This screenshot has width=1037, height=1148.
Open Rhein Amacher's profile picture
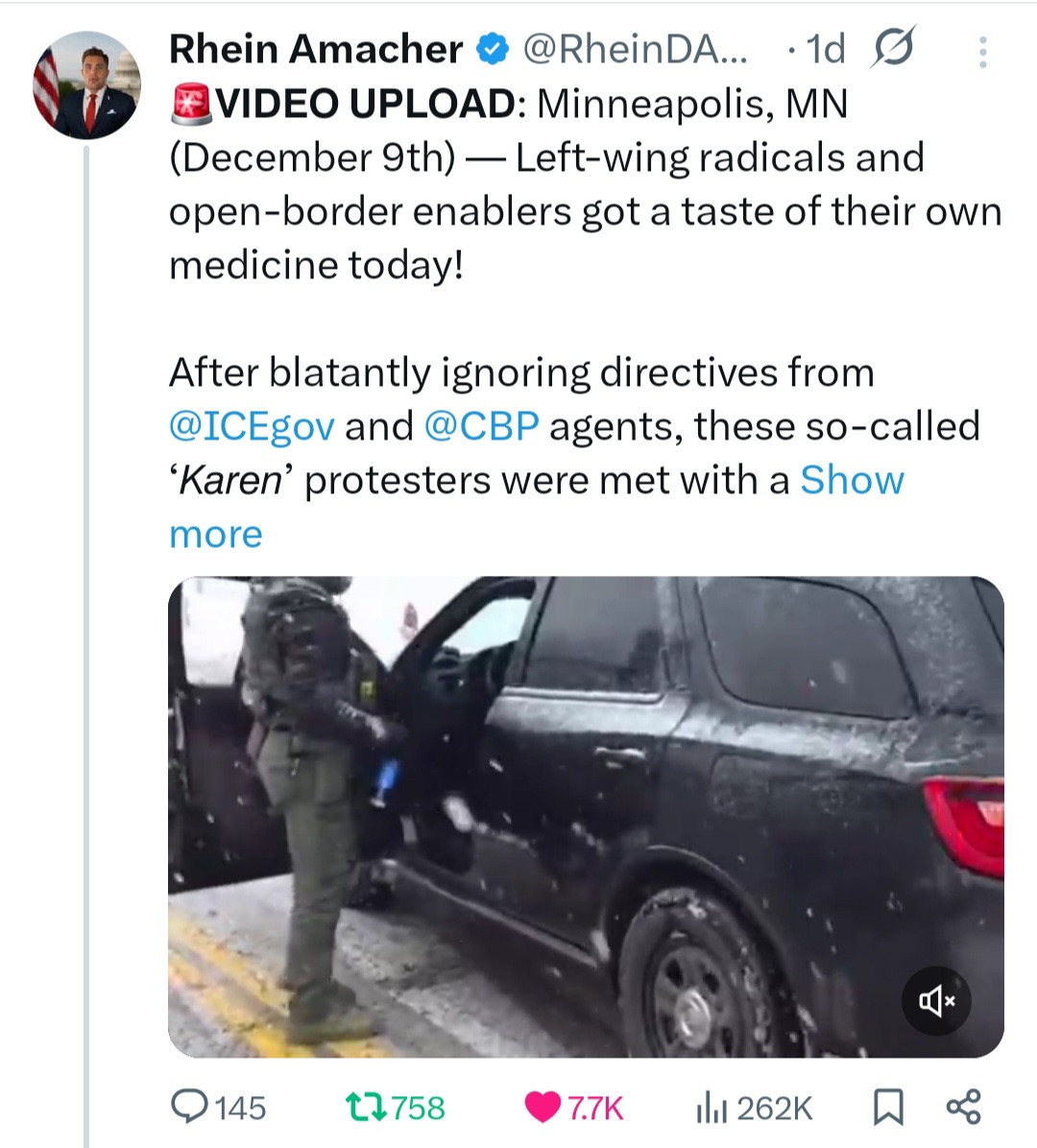(86, 85)
